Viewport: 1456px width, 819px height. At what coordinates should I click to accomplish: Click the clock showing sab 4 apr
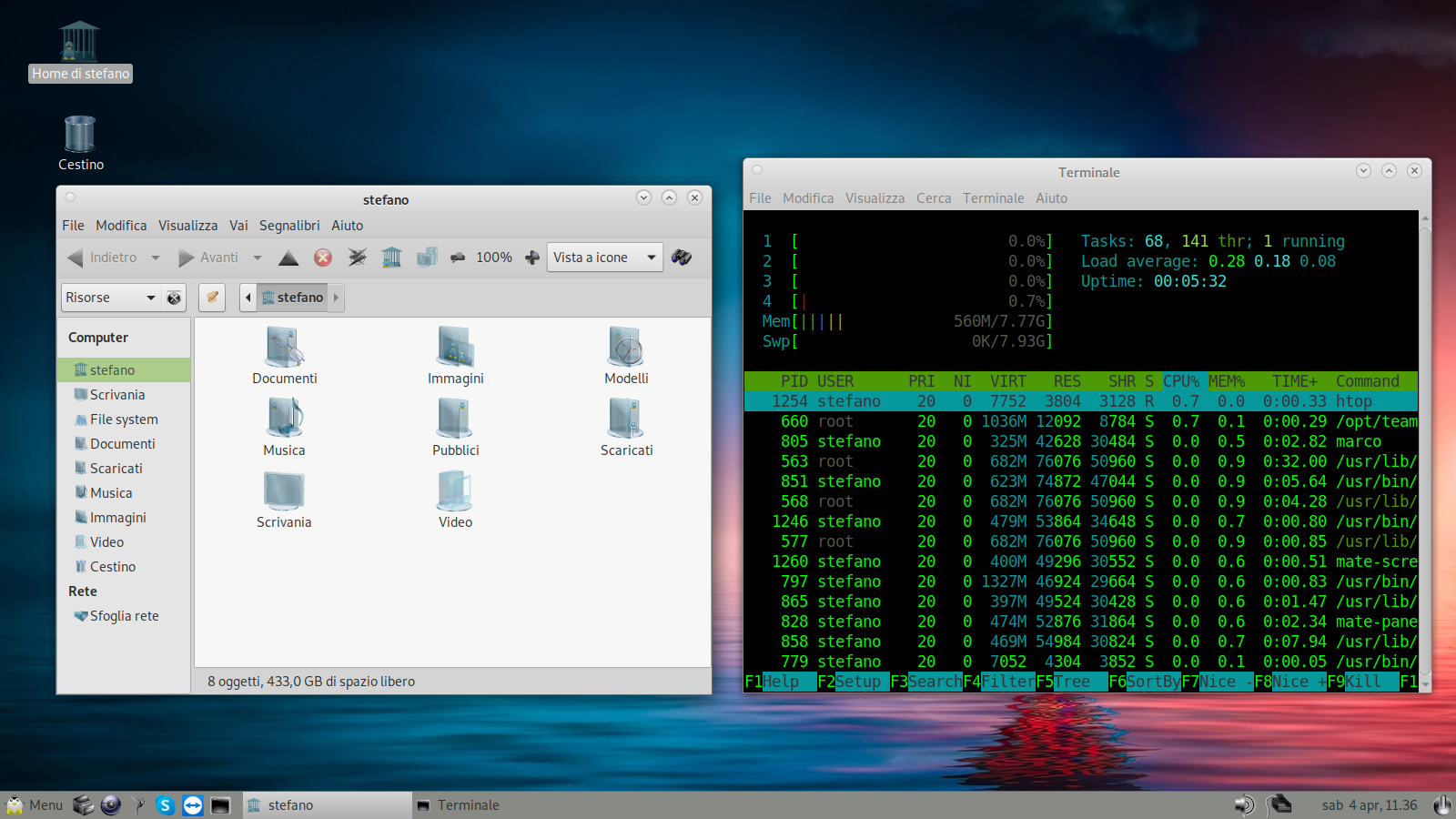coord(1370,805)
